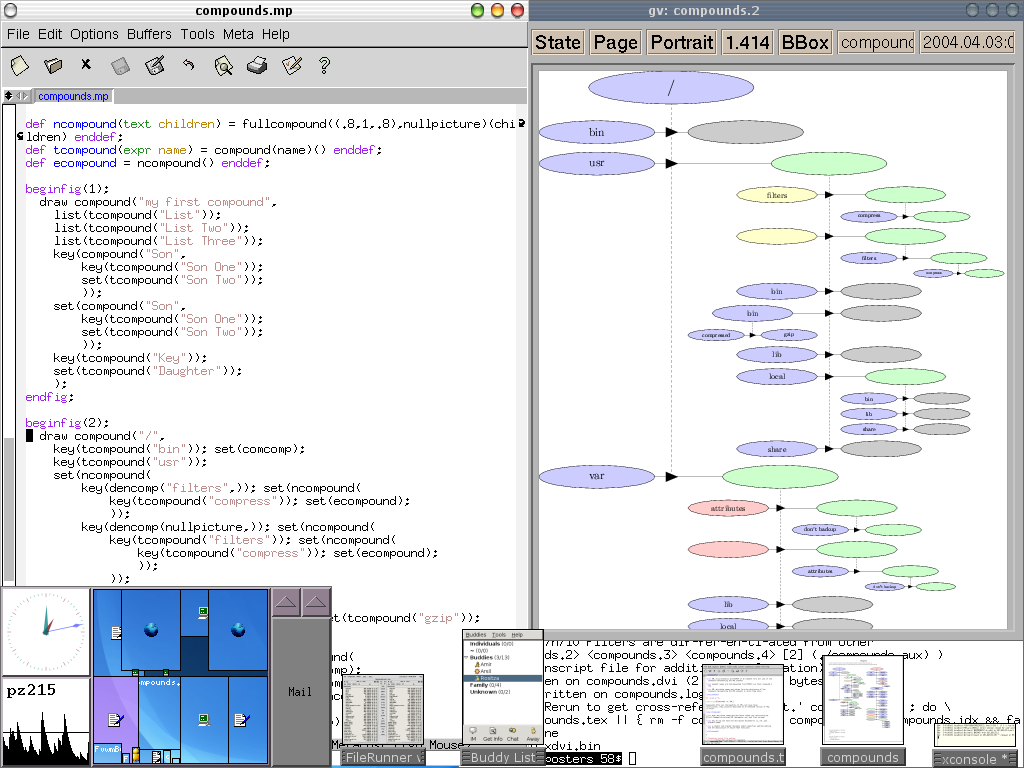Open the BBox media dropdown in gv
This screenshot has height=768, width=1024.
coord(805,42)
